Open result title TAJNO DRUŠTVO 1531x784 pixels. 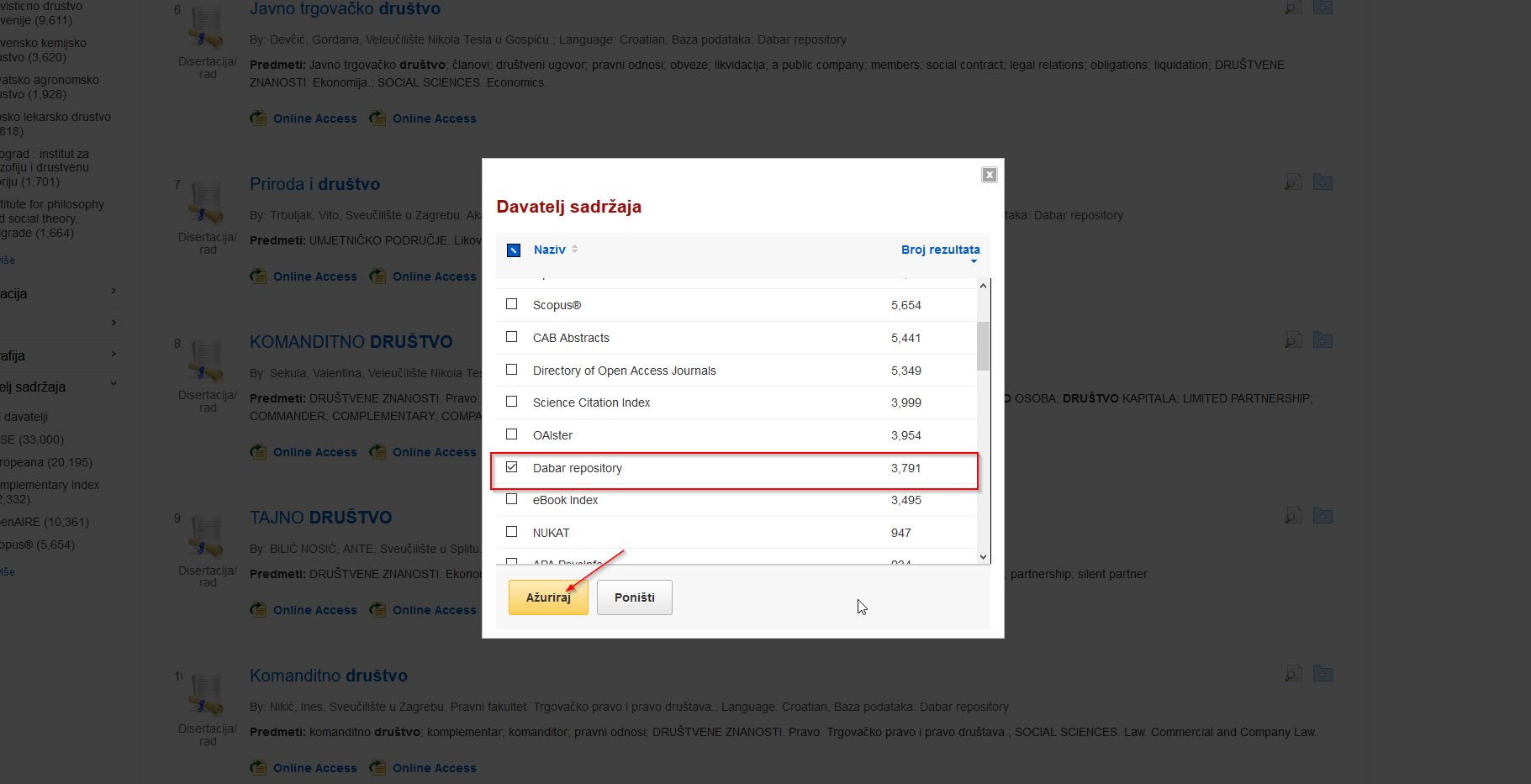pos(320,518)
